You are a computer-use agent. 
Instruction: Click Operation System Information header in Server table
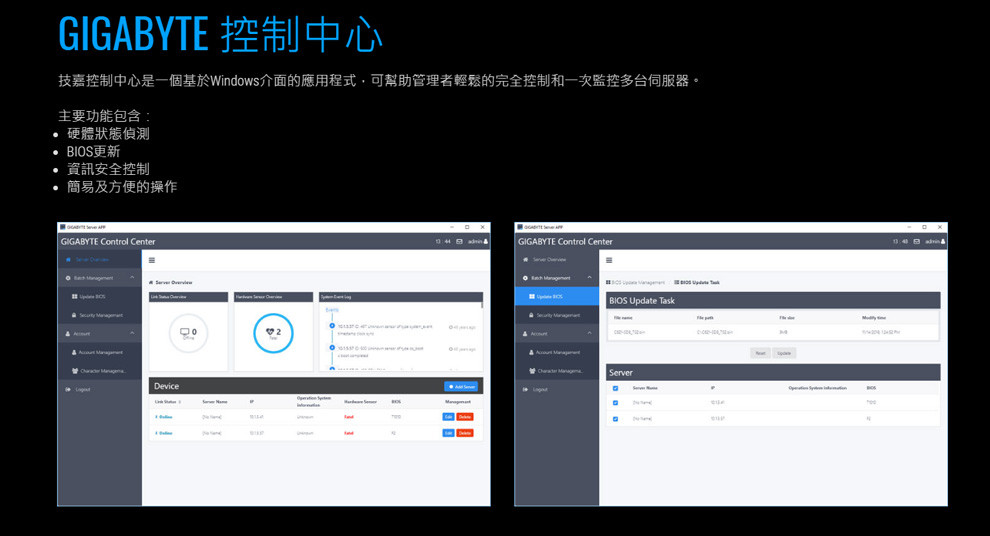point(818,388)
